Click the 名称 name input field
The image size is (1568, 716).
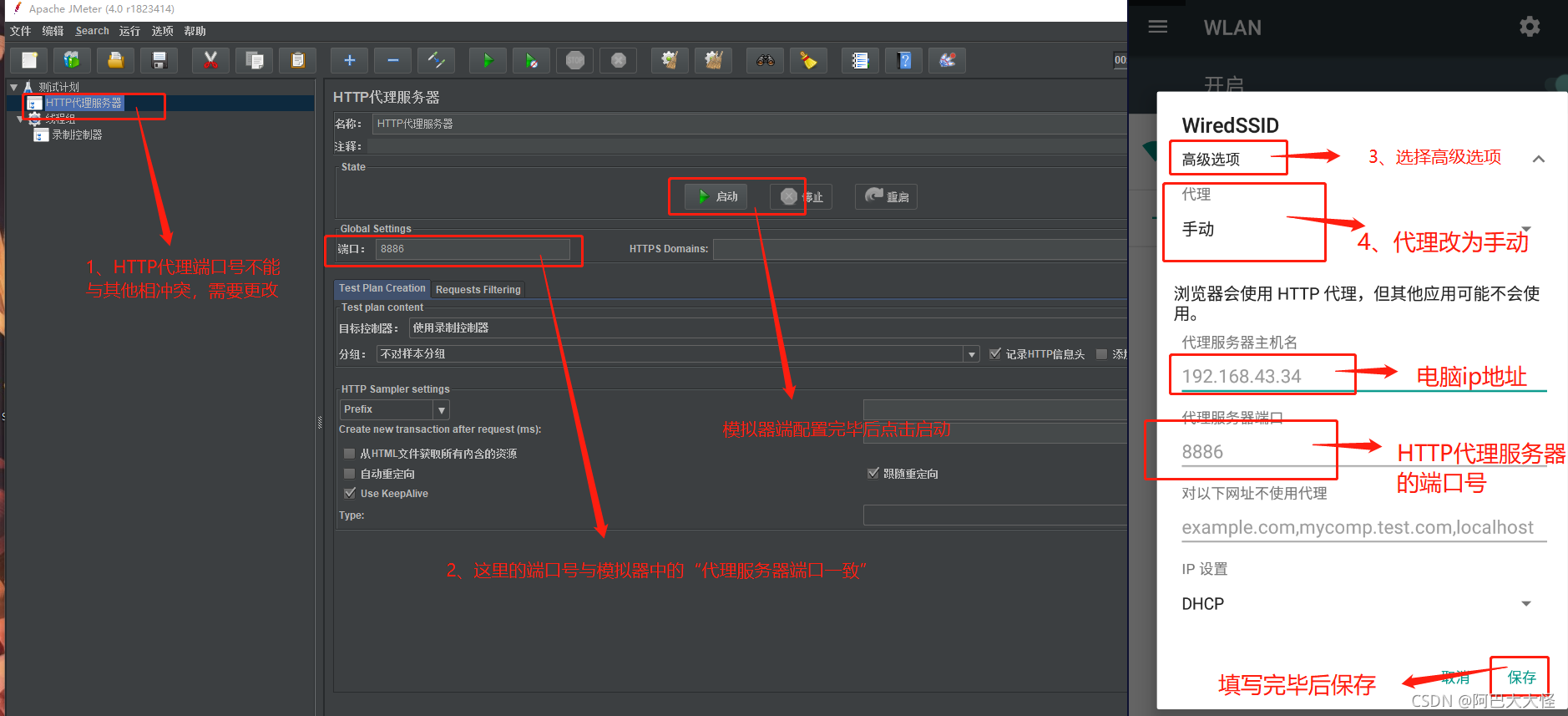(x=750, y=124)
